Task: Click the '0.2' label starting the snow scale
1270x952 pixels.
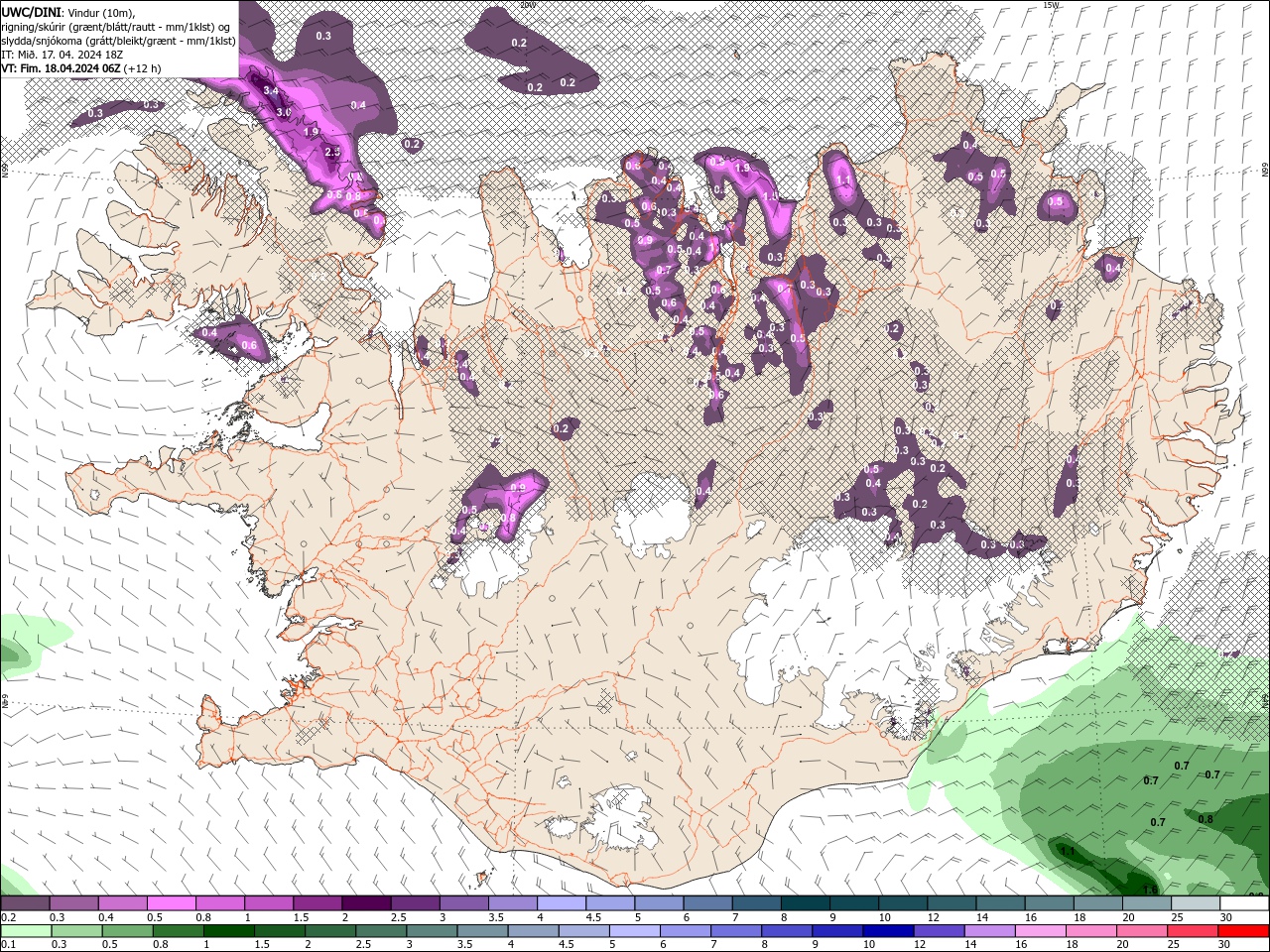Action: pos(8,917)
